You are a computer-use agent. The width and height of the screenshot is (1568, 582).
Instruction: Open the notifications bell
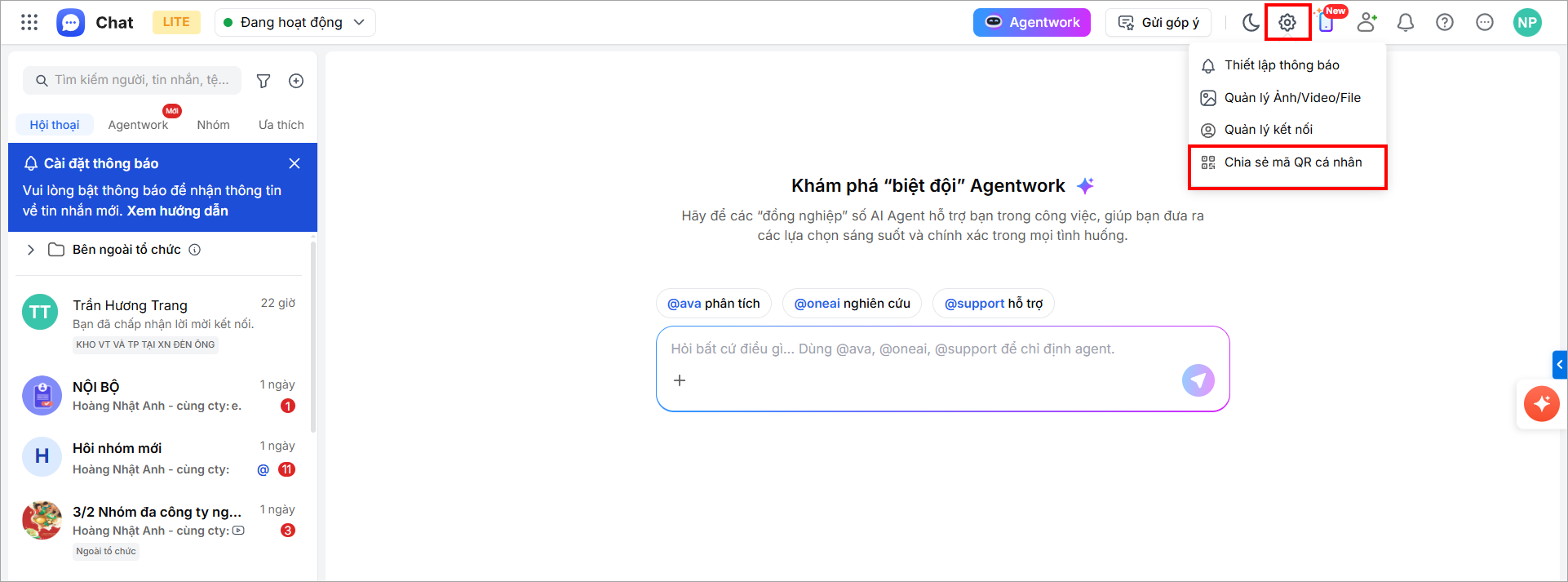(x=1406, y=22)
